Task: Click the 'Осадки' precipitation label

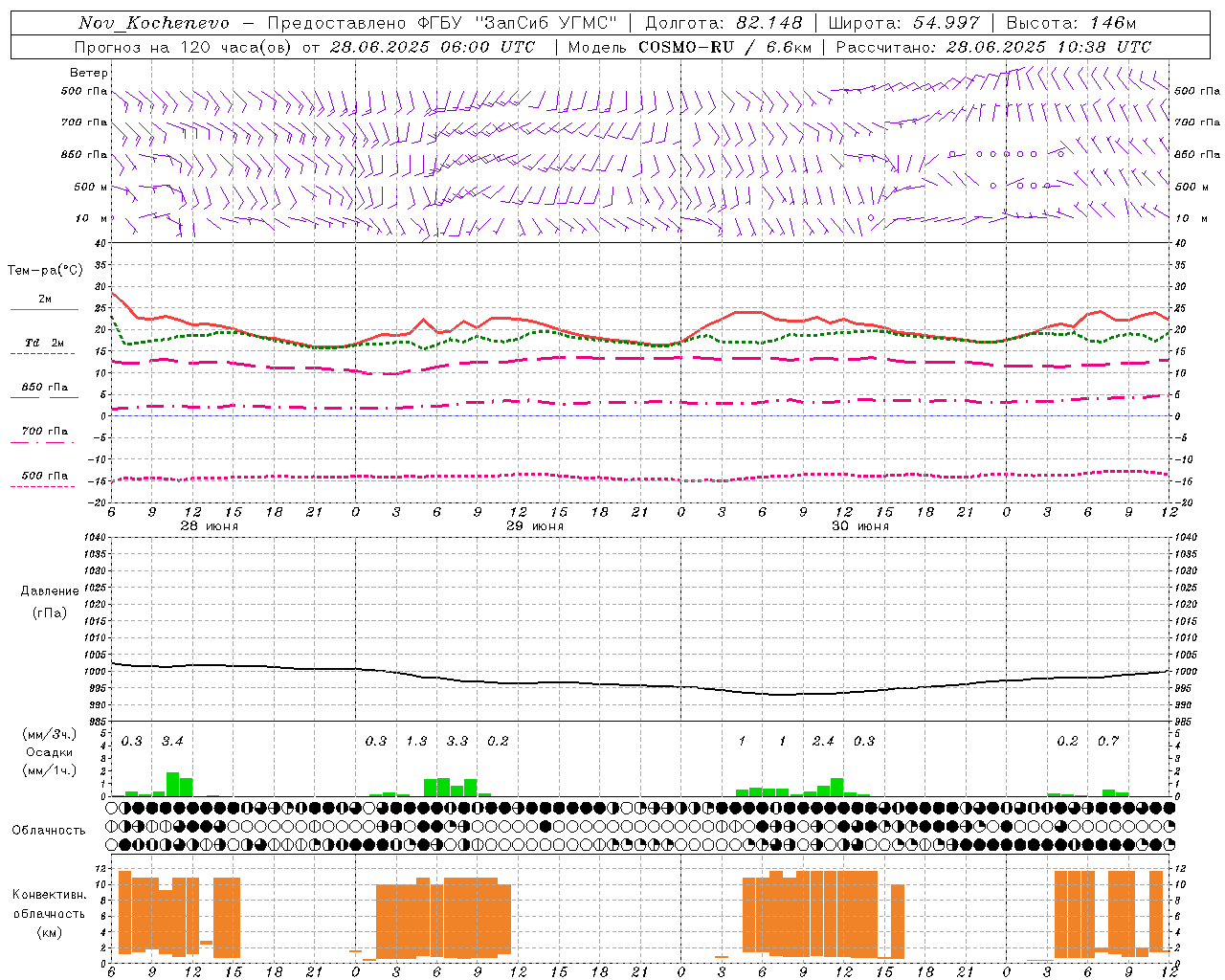Action: coord(50,752)
